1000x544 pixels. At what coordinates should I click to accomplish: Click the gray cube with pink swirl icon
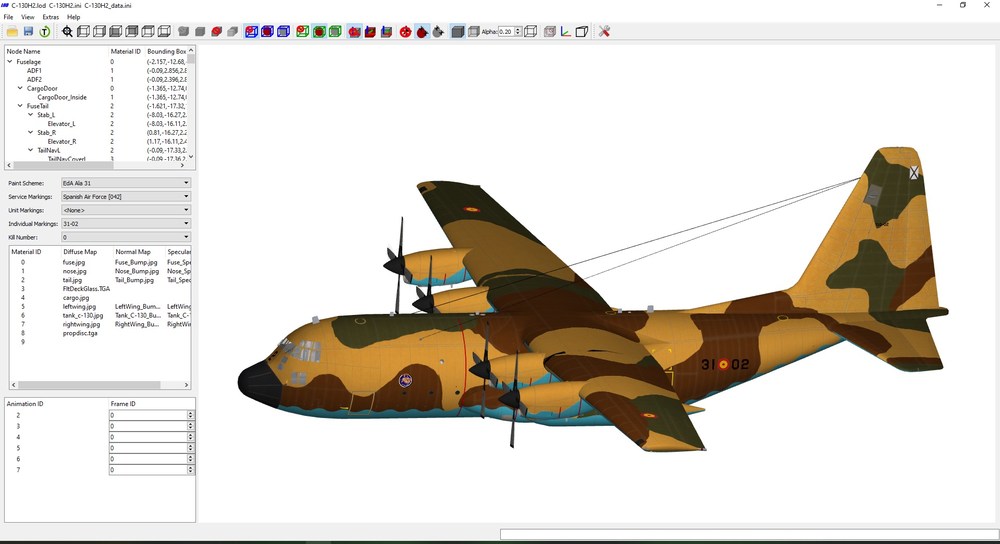coord(550,31)
